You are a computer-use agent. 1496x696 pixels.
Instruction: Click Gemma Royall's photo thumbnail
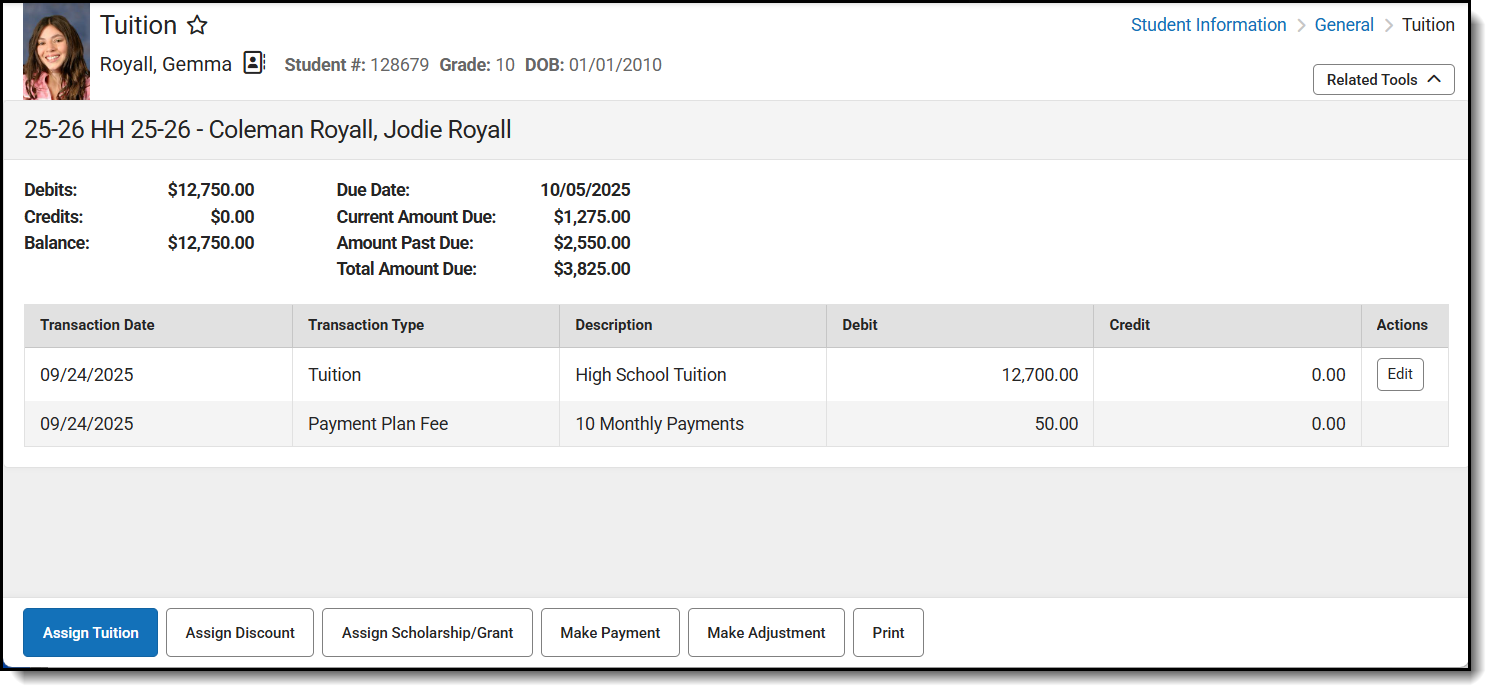coord(55,51)
